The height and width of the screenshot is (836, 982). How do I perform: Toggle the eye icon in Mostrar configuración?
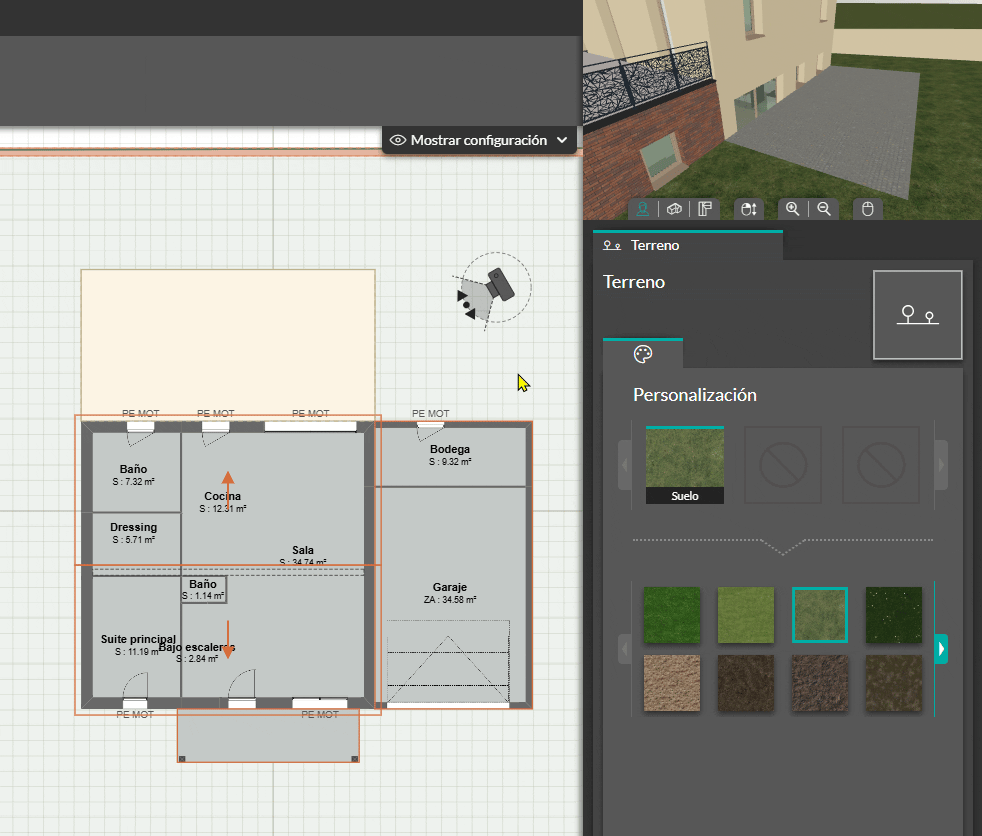coord(398,140)
